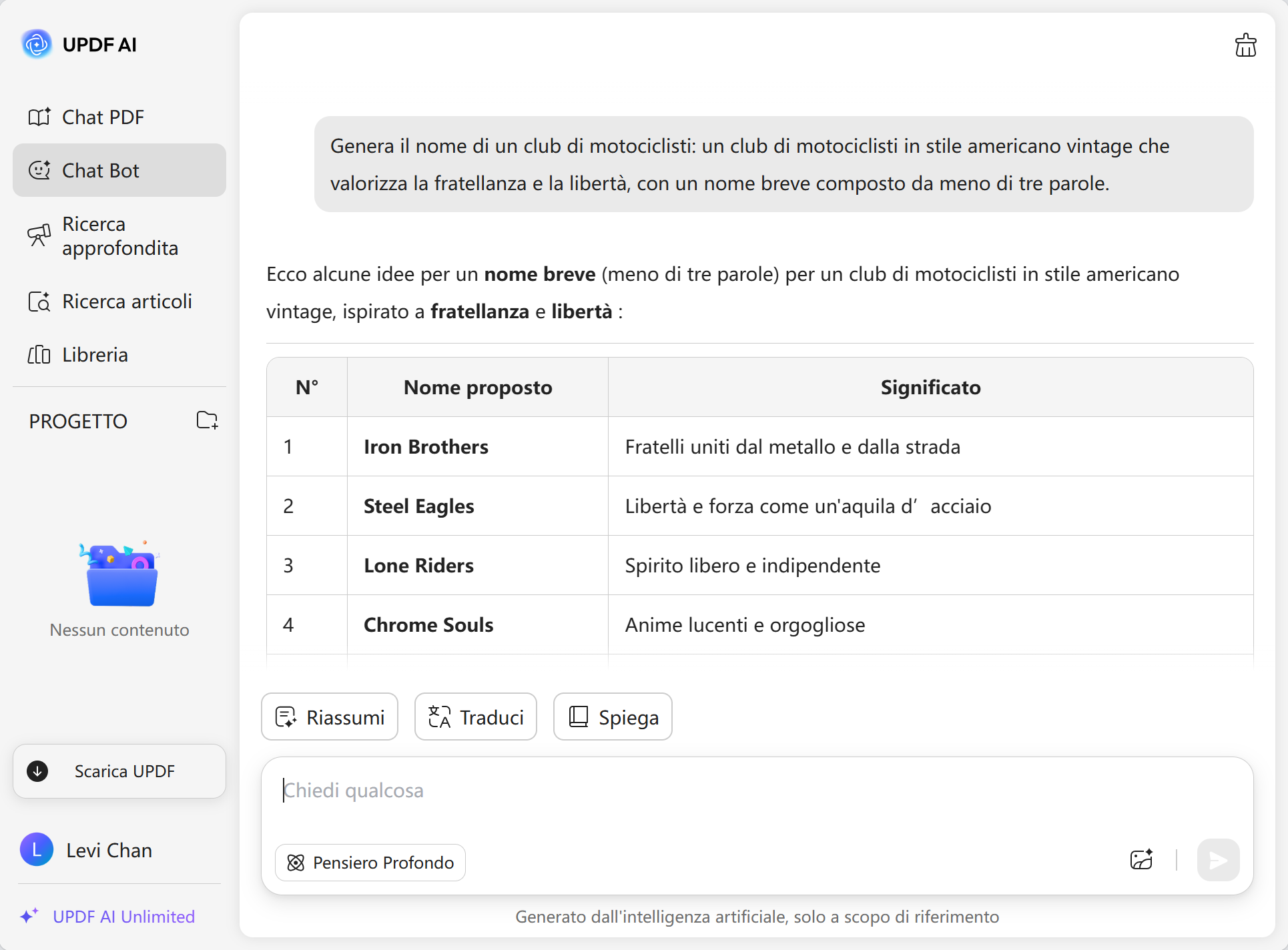Toggle Pensiero Profondo deep thinking mode
Image resolution: width=1288 pixels, height=950 pixels.
[x=370, y=863]
